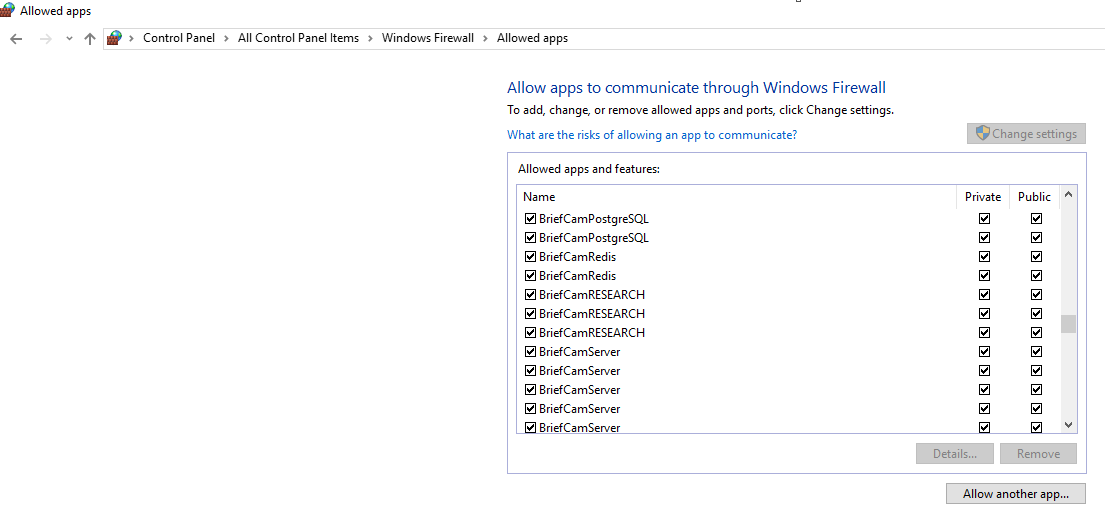Toggle Private checkbox of second BriefCamRedis row

pyautogui.click(x=984, y=276)
